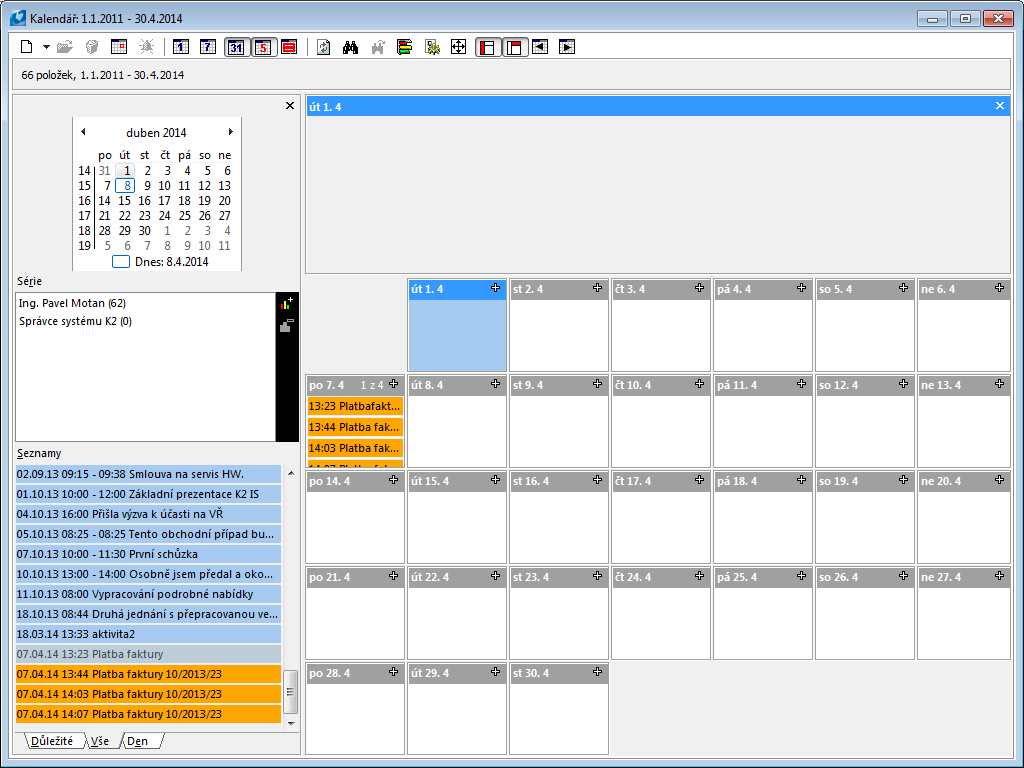Add an item to so 26. 4

click(x=903, y=576)
